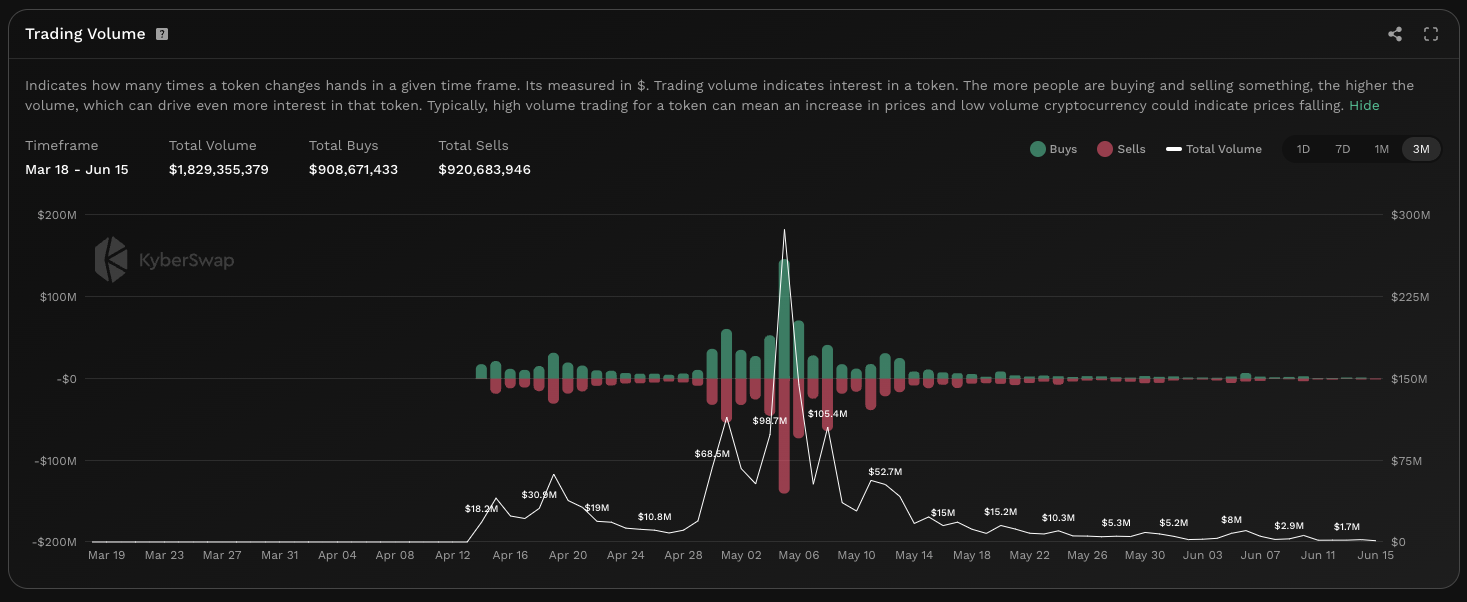Hide the description text

(x=1364, y=105)
